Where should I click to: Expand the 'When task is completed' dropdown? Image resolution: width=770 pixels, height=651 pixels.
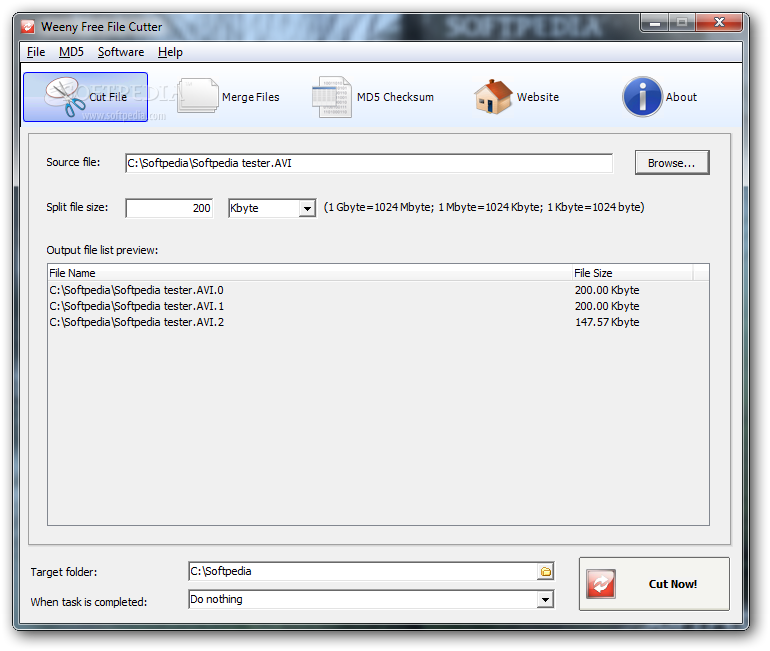[545, 599]
